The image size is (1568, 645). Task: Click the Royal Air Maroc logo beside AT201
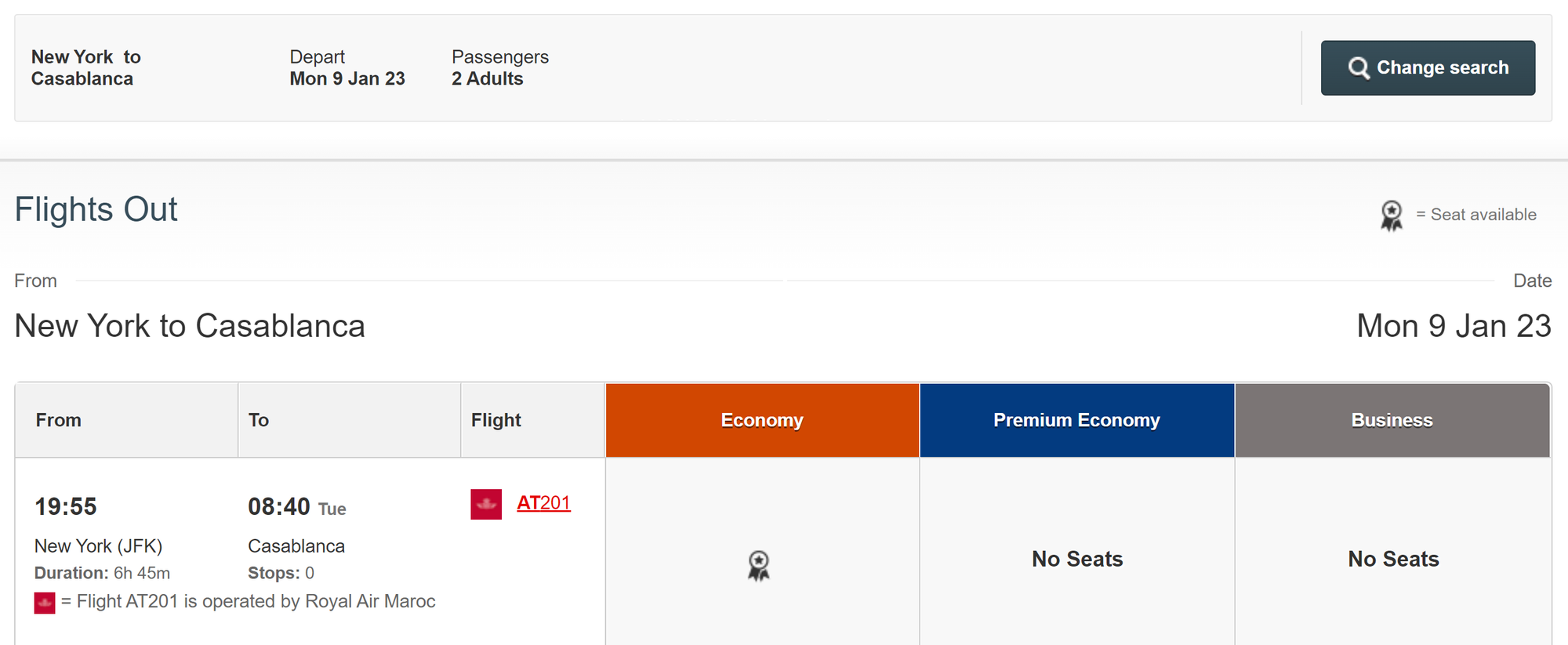tap(486, 505)
